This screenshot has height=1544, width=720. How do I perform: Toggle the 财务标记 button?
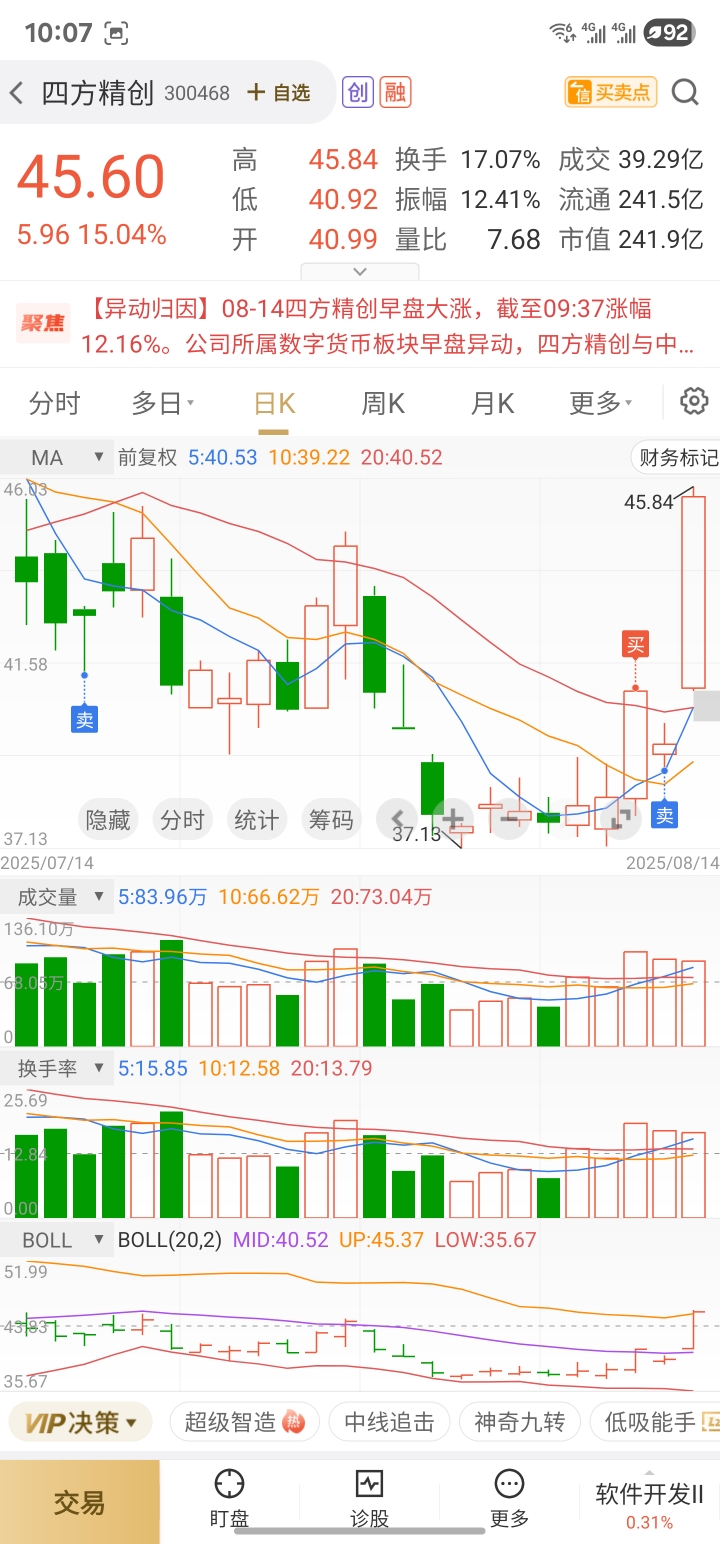tap(678, 458)
